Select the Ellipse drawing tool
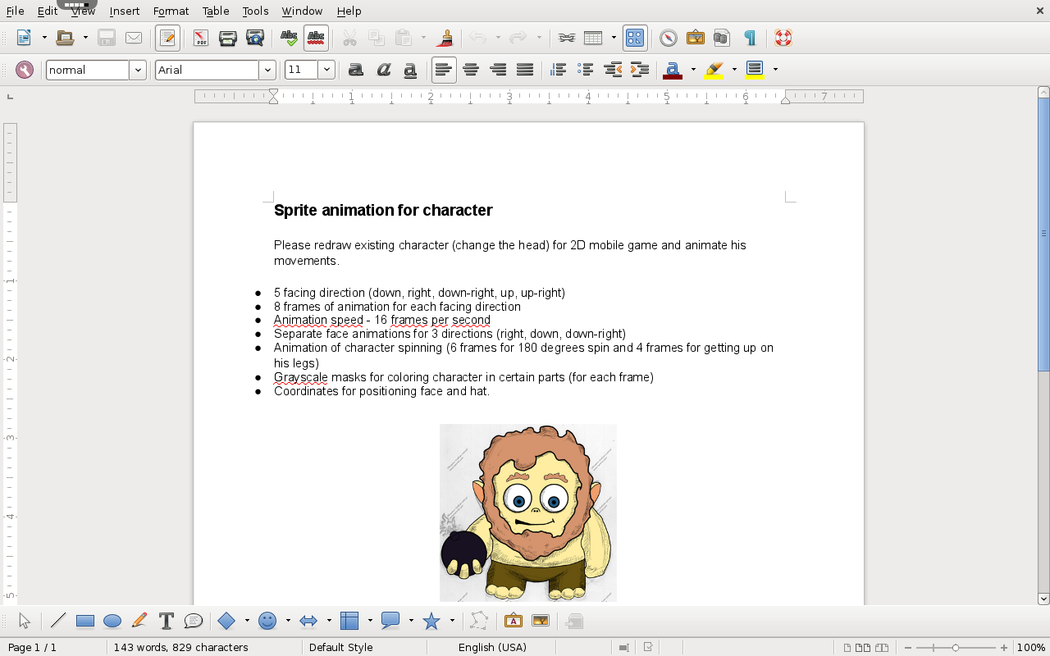This screenshot has width=1050, height=656. click(112, 621)
